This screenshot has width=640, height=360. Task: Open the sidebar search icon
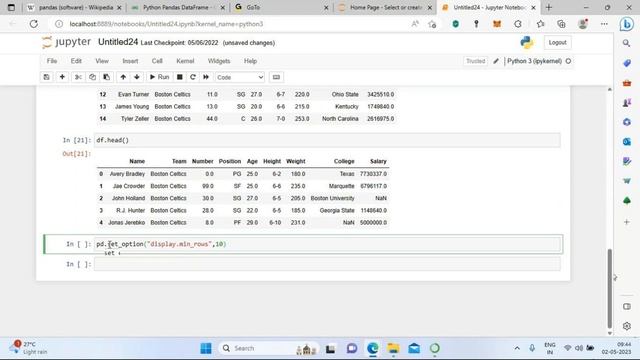(x=627, y=43)
